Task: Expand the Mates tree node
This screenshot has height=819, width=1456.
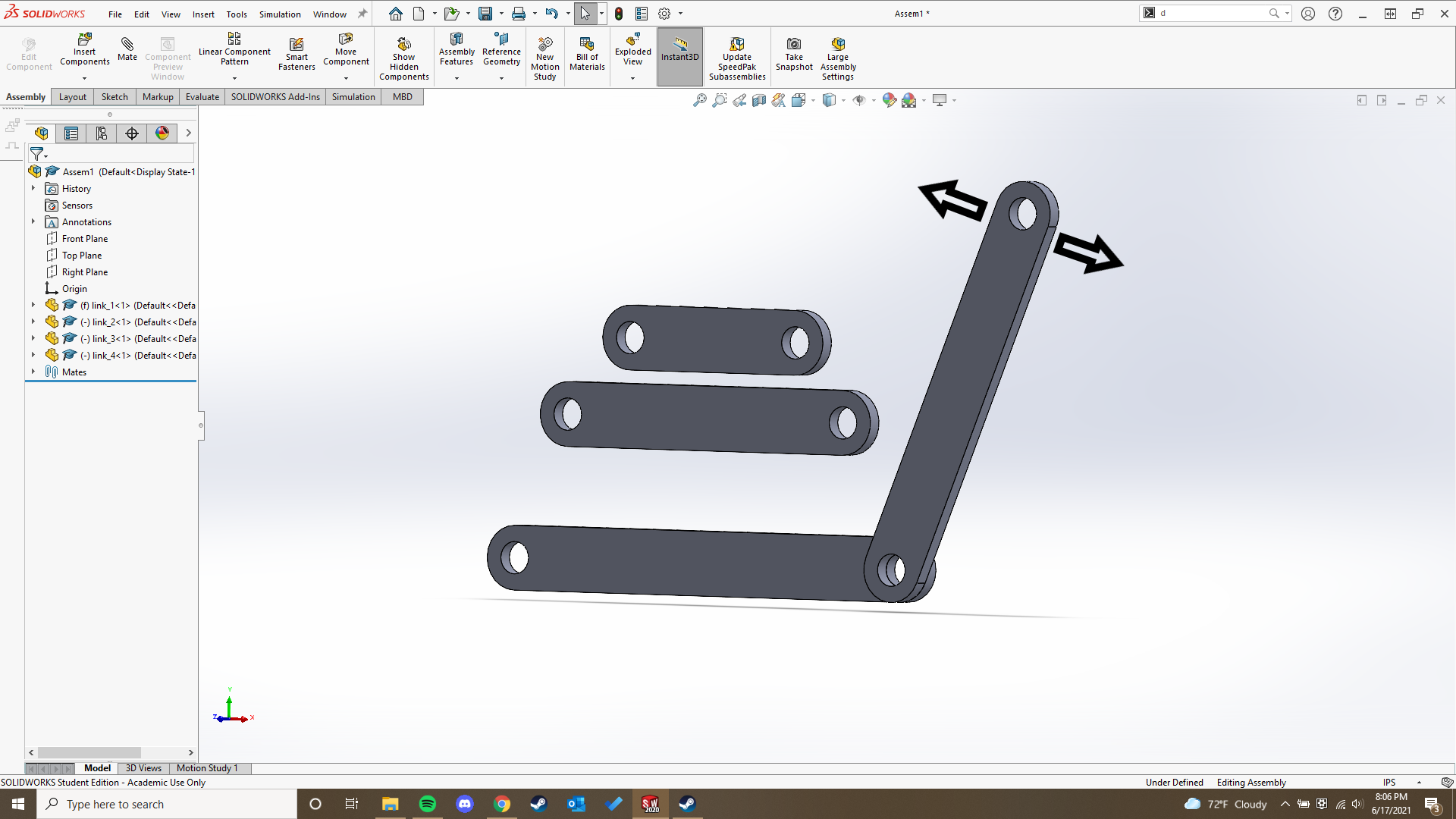Action: pyautogui.click(x=33, y=372)
